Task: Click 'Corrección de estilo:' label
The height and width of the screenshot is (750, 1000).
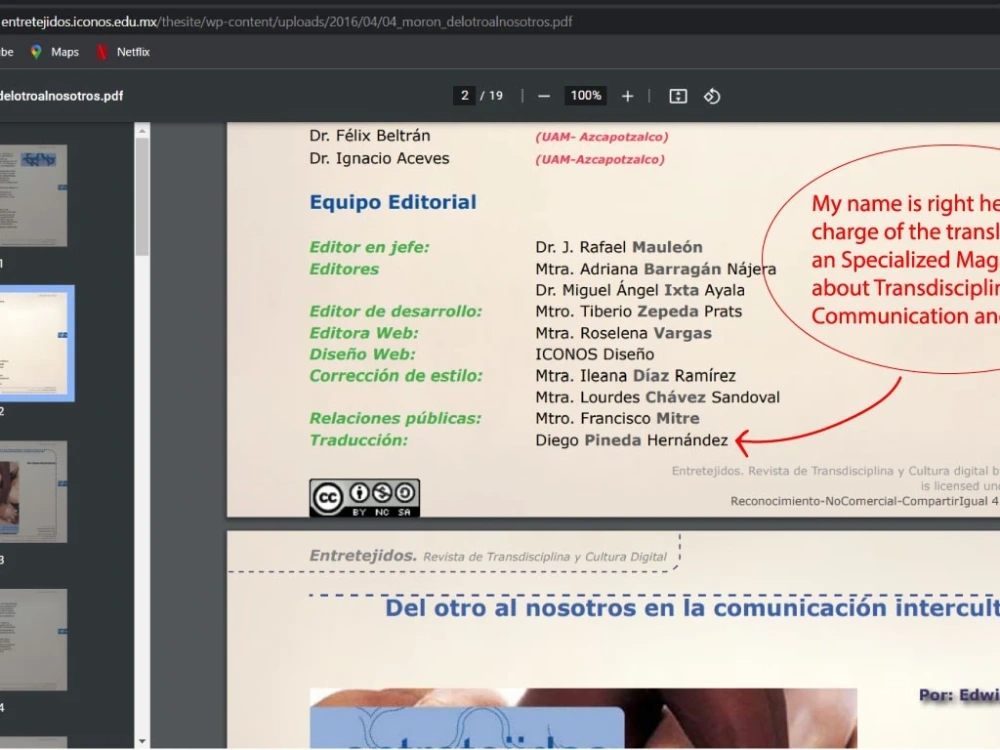Action: click(396, 376)
